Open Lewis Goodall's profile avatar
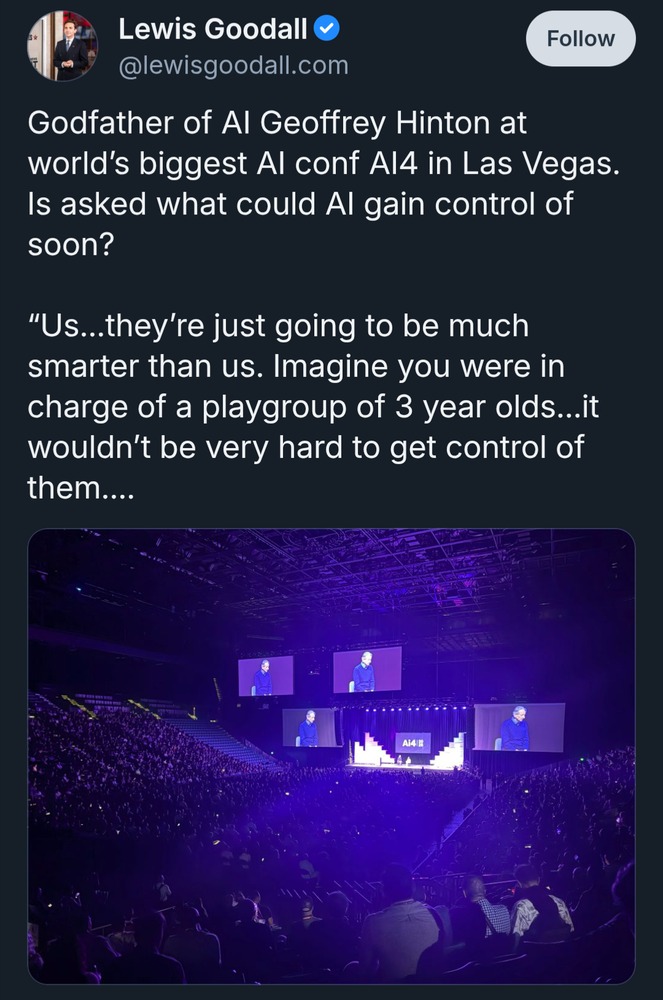 coord(62,46)
